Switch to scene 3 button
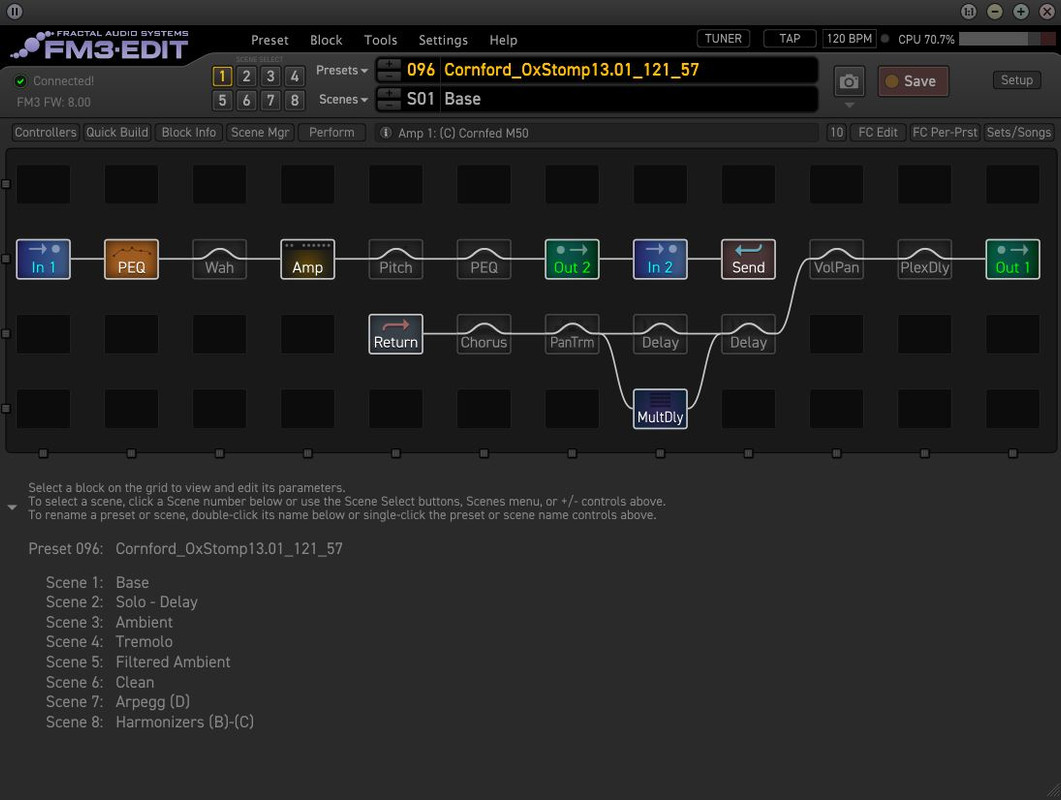The image size is (1061, 800). tap(271, 76)
